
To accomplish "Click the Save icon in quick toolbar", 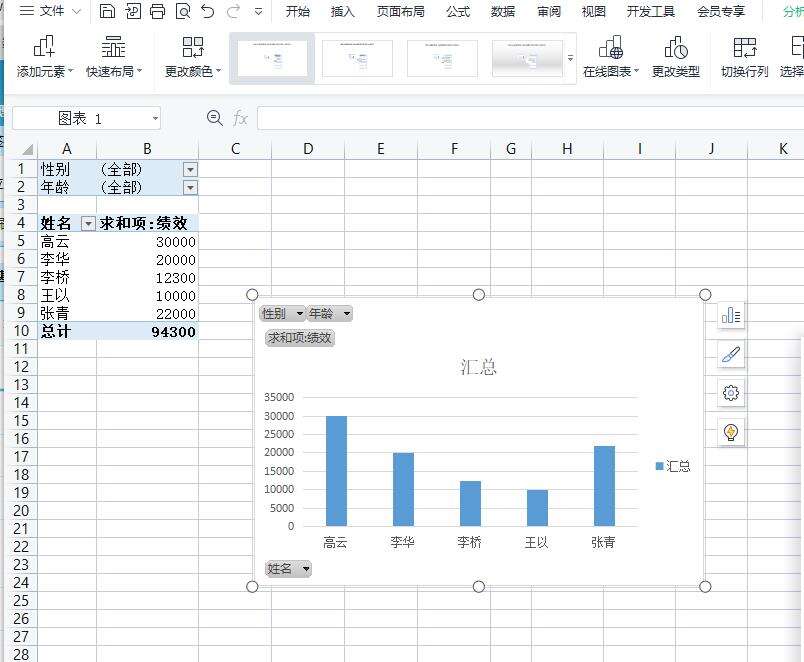I will (x=107, y=11).
